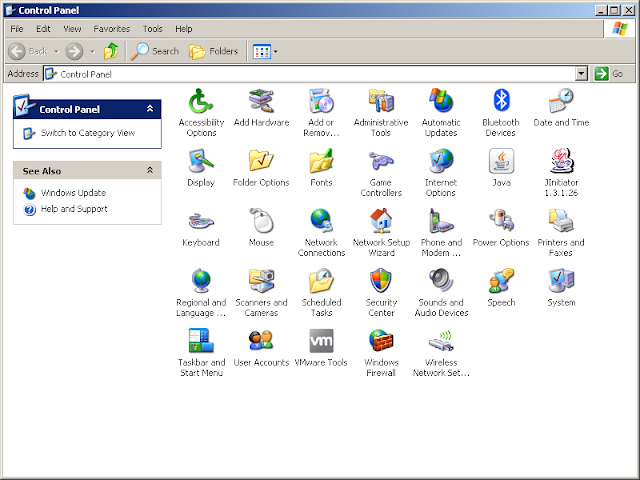Image resolution: width=640 pixels, height=480 pixels.
Task: Expand the Back button history arrow
Action: coord(56,51)
